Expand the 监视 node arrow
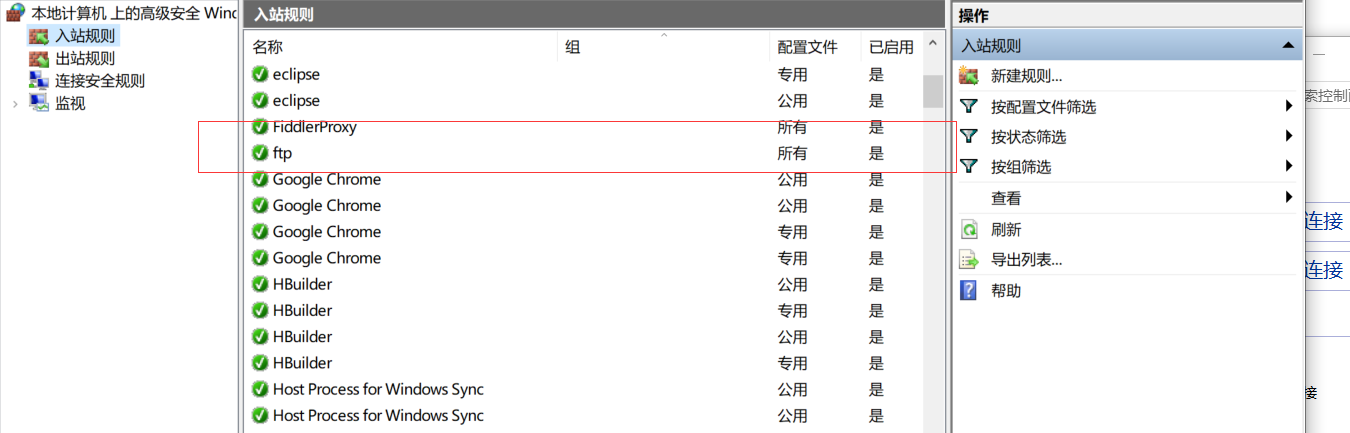Image resolution: width=1350 pixels, height=433 pixels. tap(14, 103)
